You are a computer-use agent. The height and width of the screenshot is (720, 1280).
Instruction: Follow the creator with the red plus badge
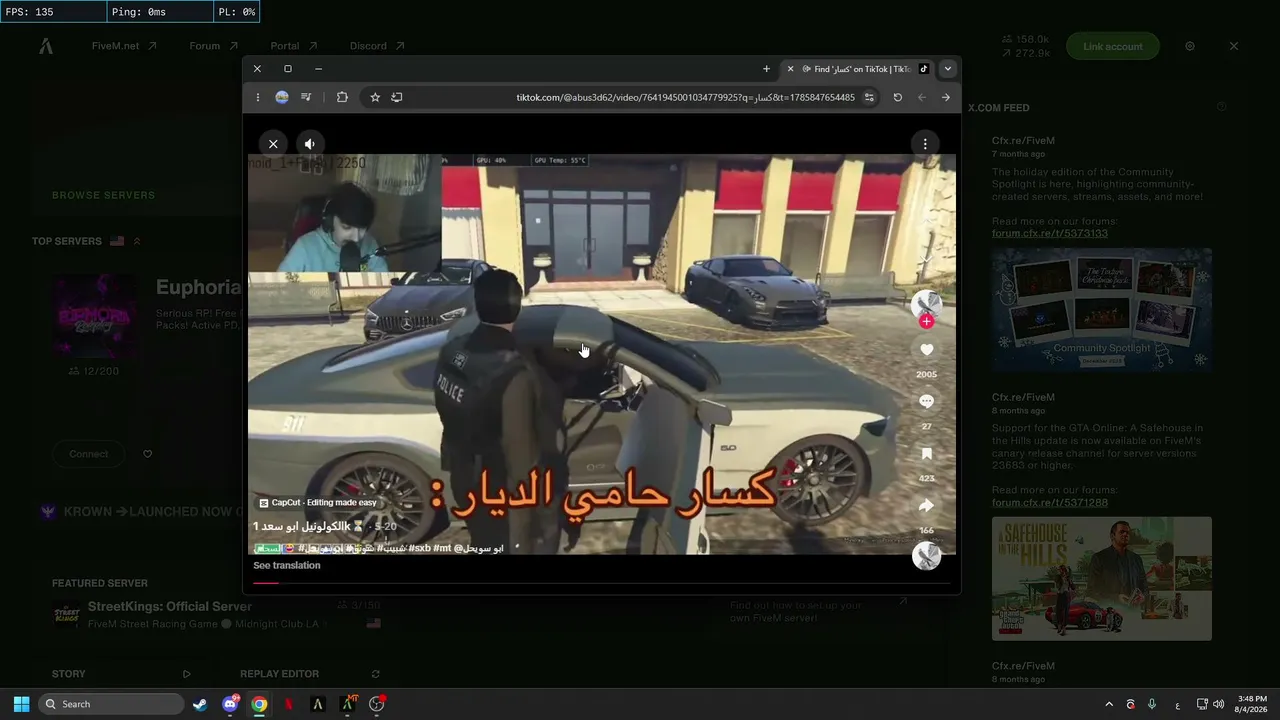926,321
